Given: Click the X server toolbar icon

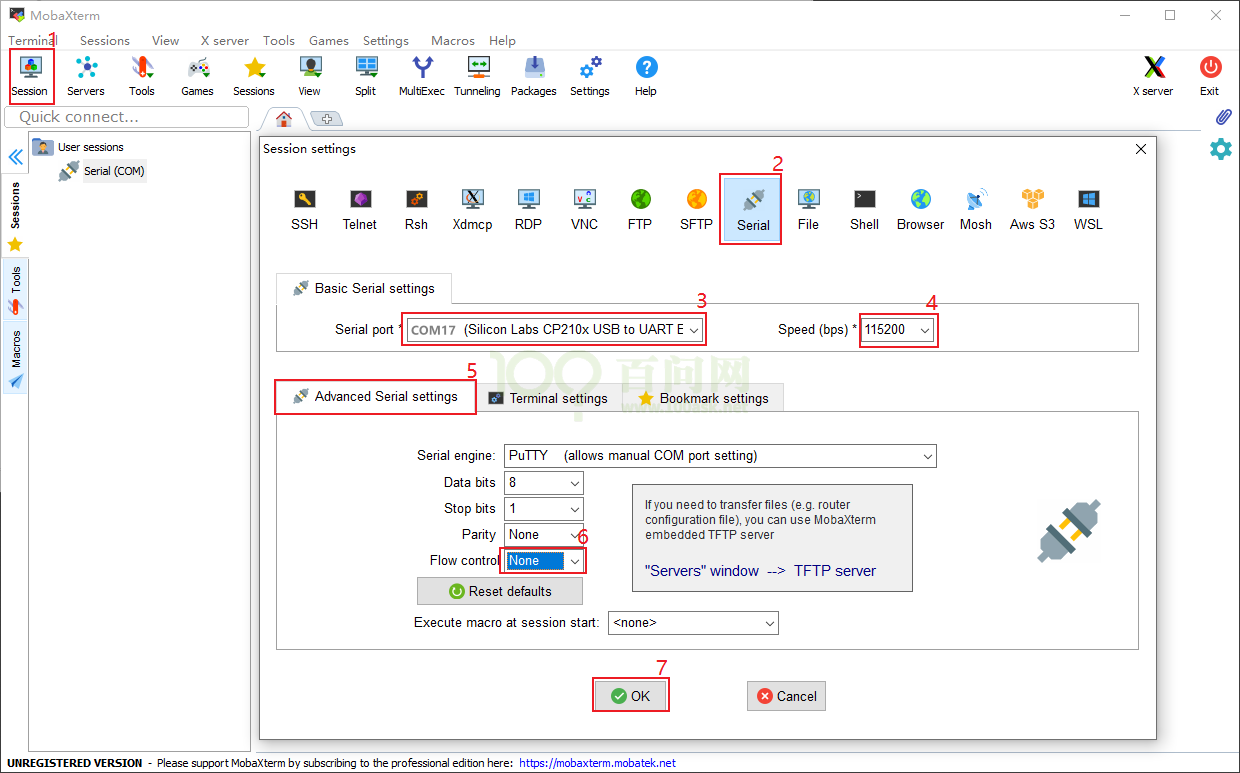Looking at the screenshot, I should click(1153, 76).
